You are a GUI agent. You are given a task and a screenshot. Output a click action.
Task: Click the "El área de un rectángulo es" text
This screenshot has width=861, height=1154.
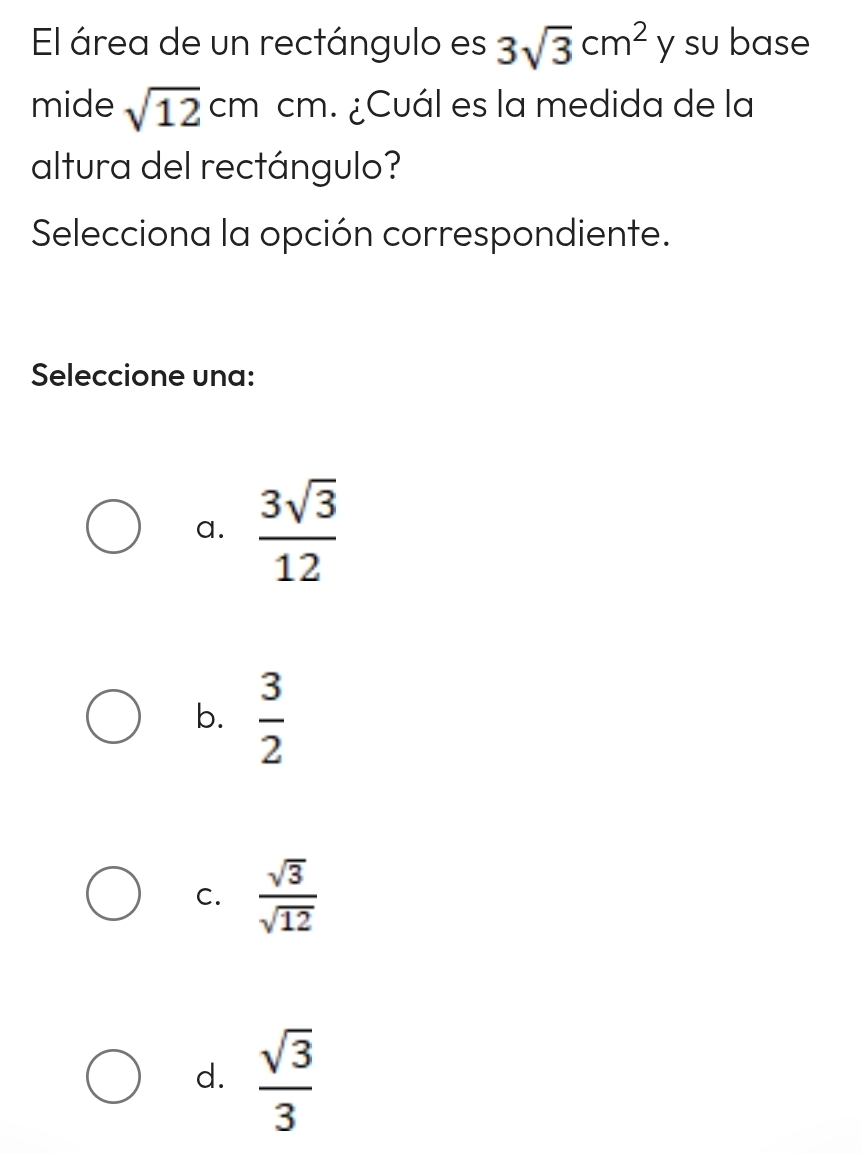257,46
